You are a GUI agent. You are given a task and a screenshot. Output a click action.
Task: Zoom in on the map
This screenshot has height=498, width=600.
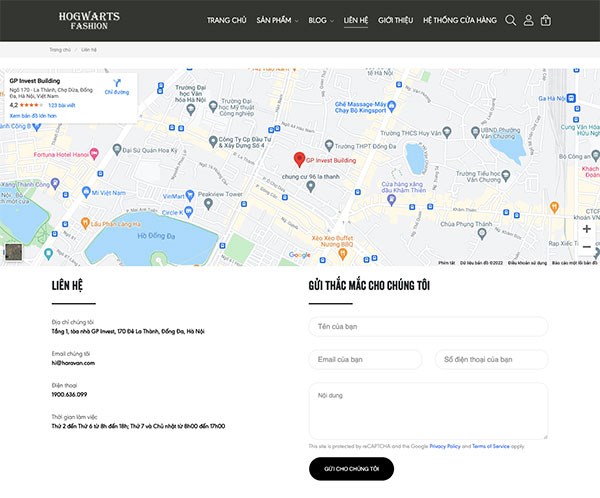point(587,229)
